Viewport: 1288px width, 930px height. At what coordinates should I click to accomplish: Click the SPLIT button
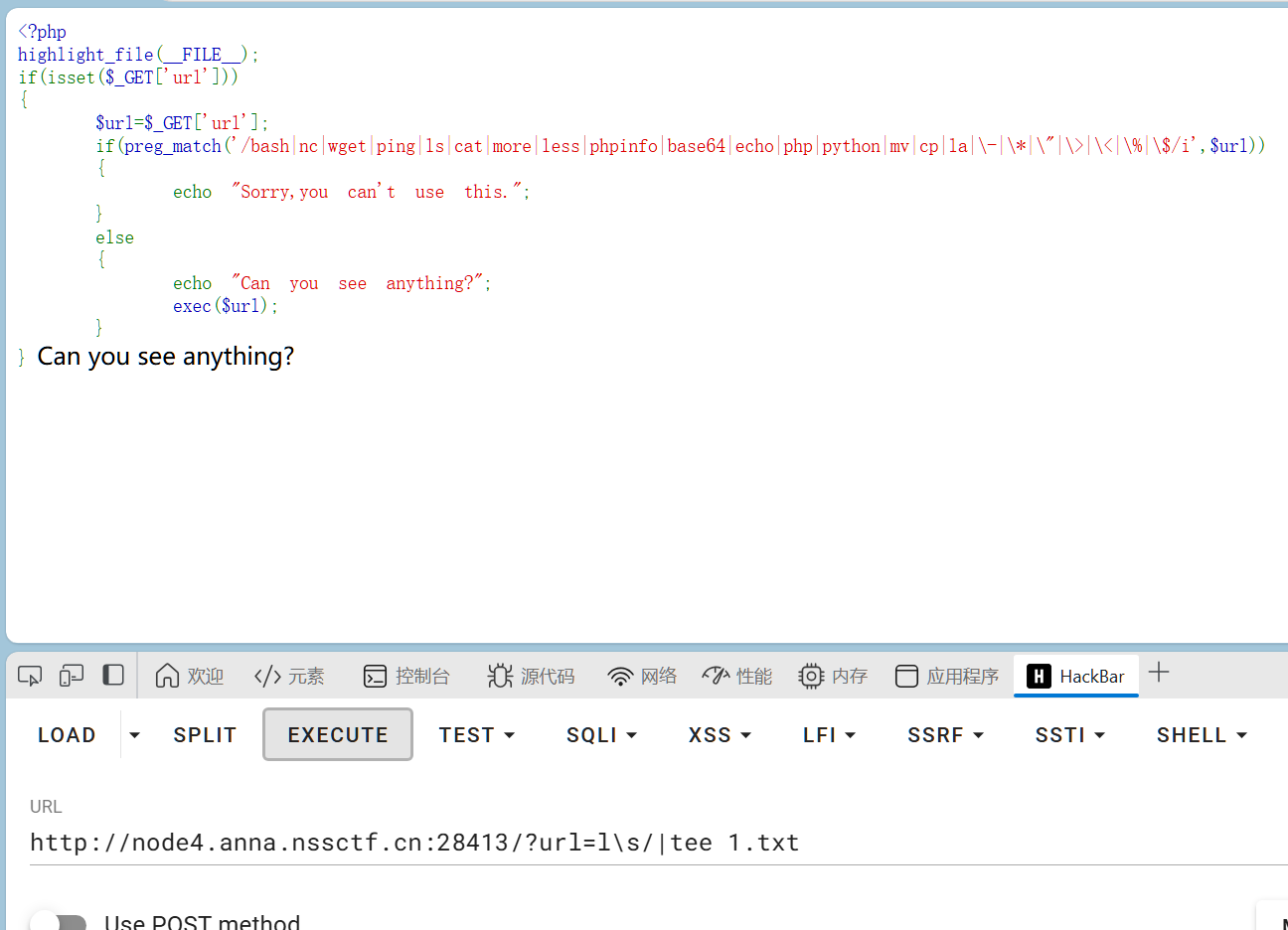(205, 735)
